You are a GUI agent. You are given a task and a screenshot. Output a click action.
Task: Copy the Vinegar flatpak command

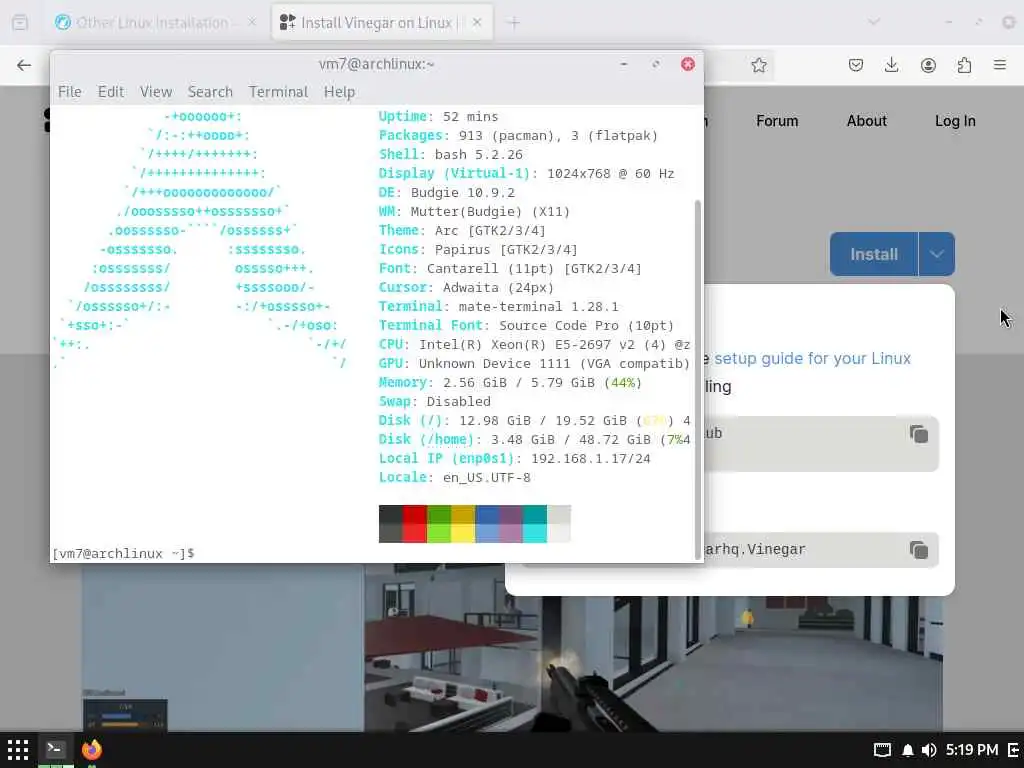(919, 551)
